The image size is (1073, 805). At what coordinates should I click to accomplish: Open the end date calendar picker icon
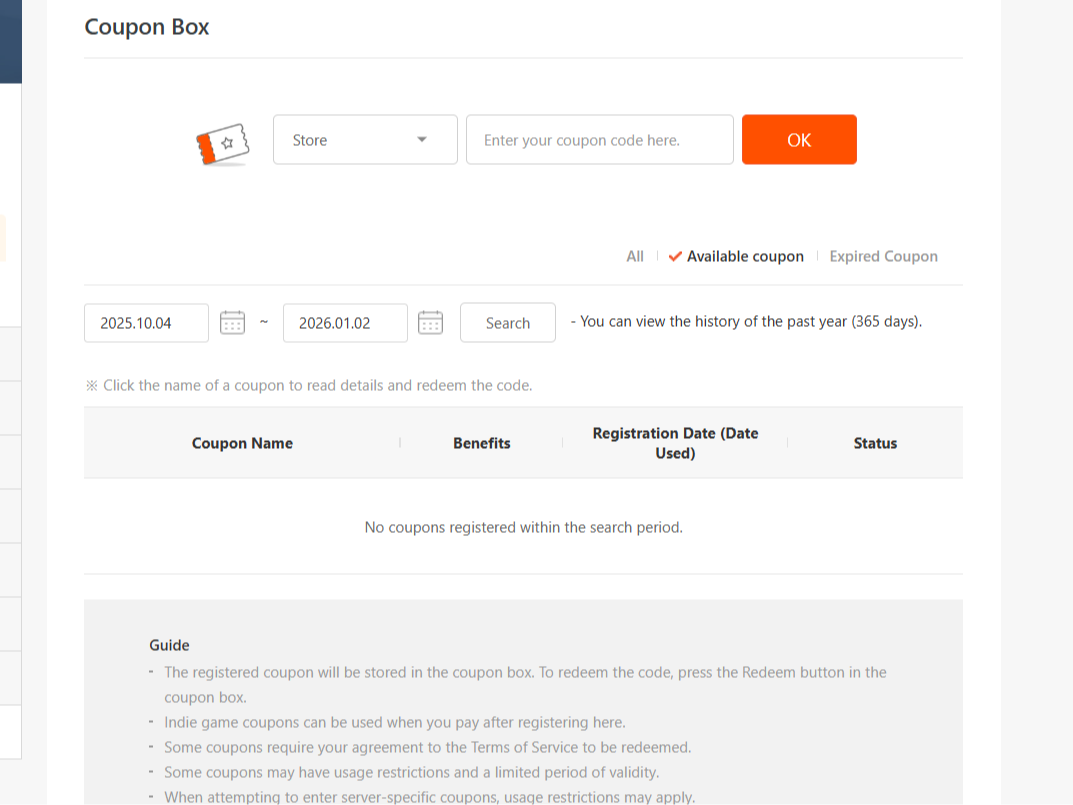point(430,322)
